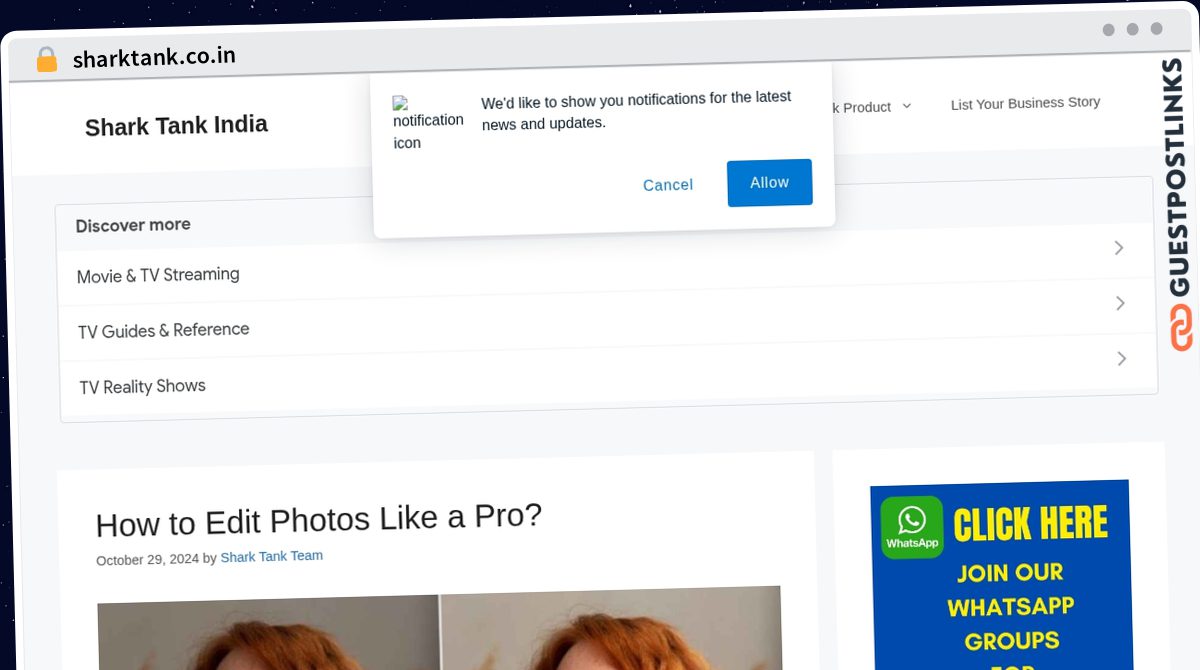
Task: Open the TV Reality Shows row
Action: (609, 376)
